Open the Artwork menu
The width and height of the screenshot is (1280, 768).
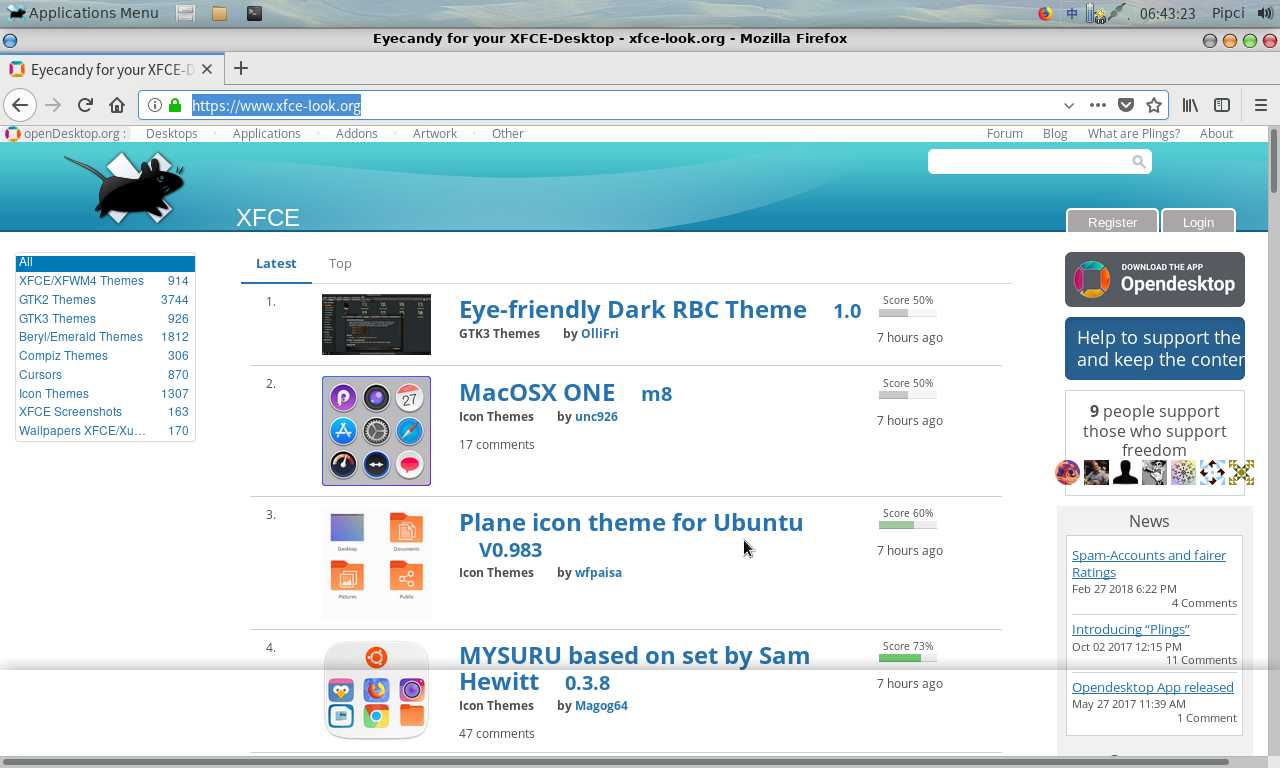pyautogui.click(x=434, y=133)
